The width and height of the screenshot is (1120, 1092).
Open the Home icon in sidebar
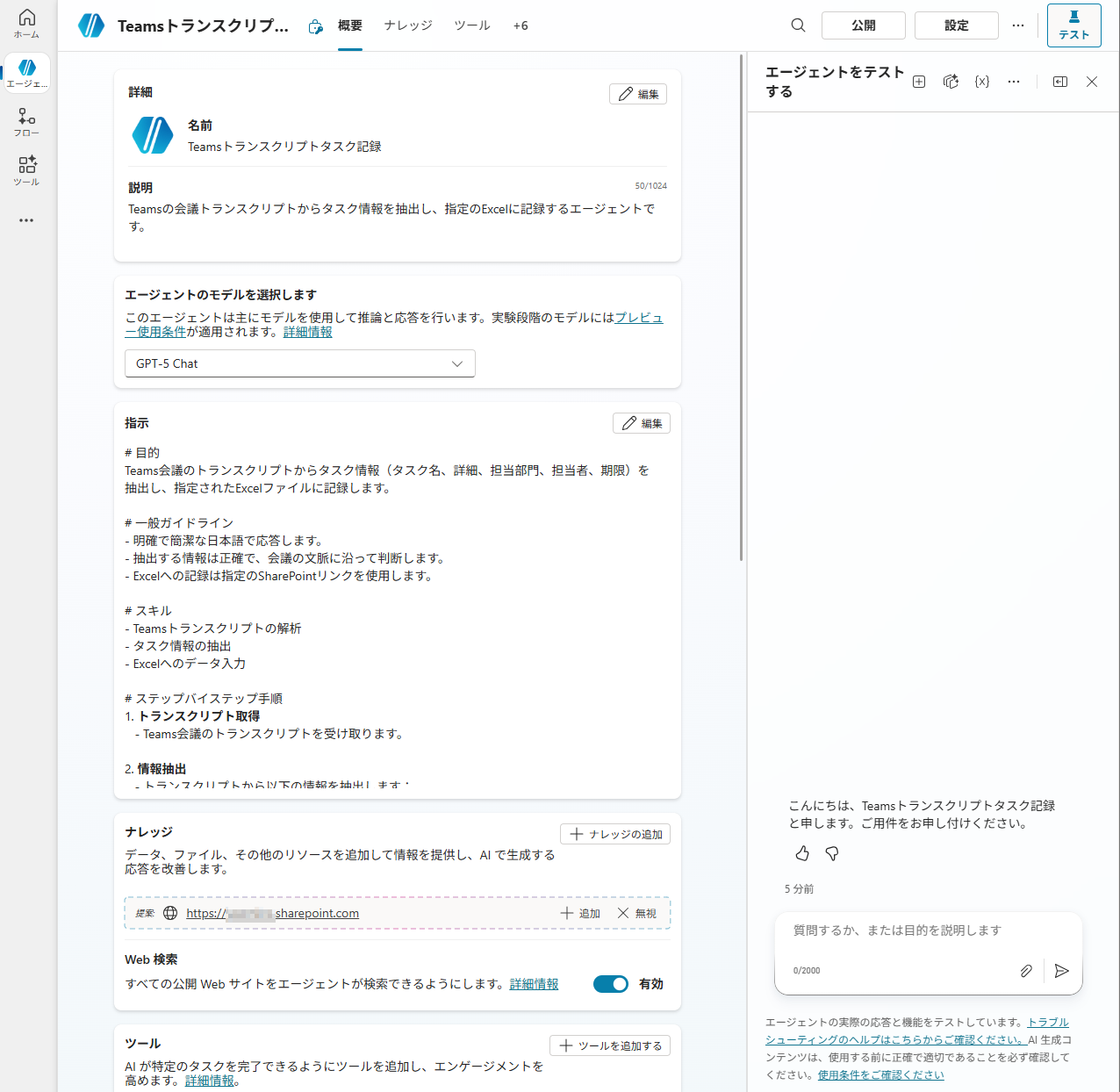point(26,23)
